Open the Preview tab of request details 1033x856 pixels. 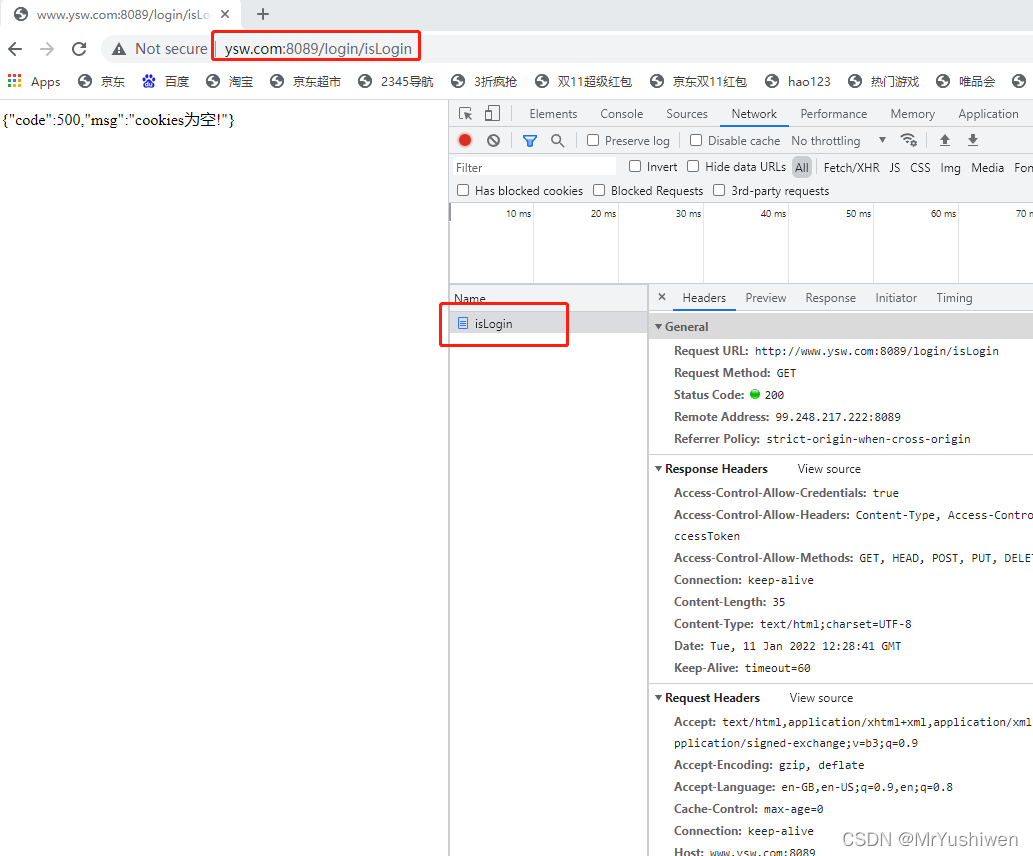(766, 298)
